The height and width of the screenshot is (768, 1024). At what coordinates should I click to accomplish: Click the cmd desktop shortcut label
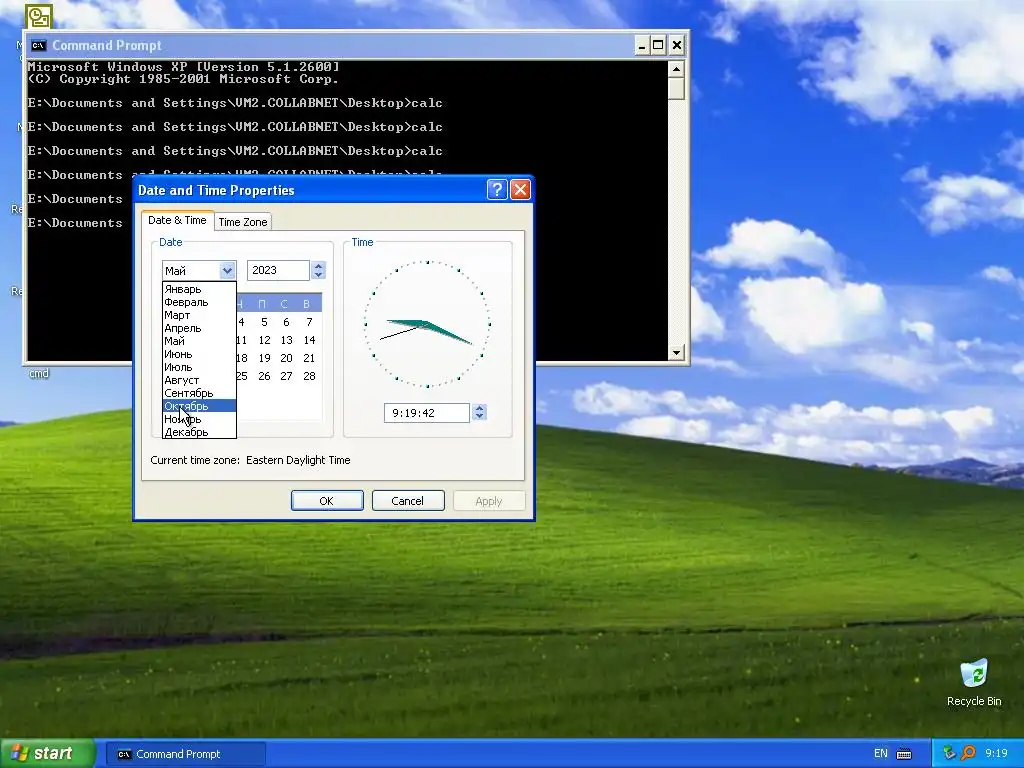(39, 374)
